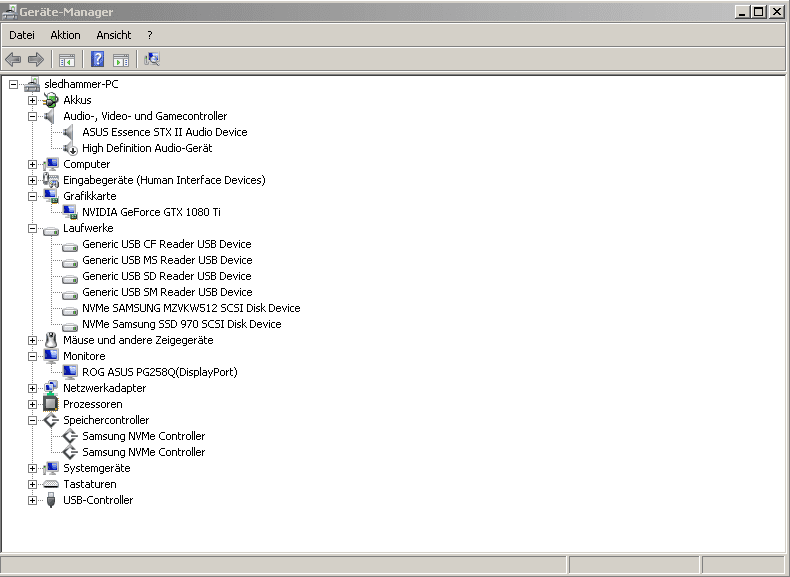Collapse Audio-, Video- und Gamecontroller

point(32,116)
